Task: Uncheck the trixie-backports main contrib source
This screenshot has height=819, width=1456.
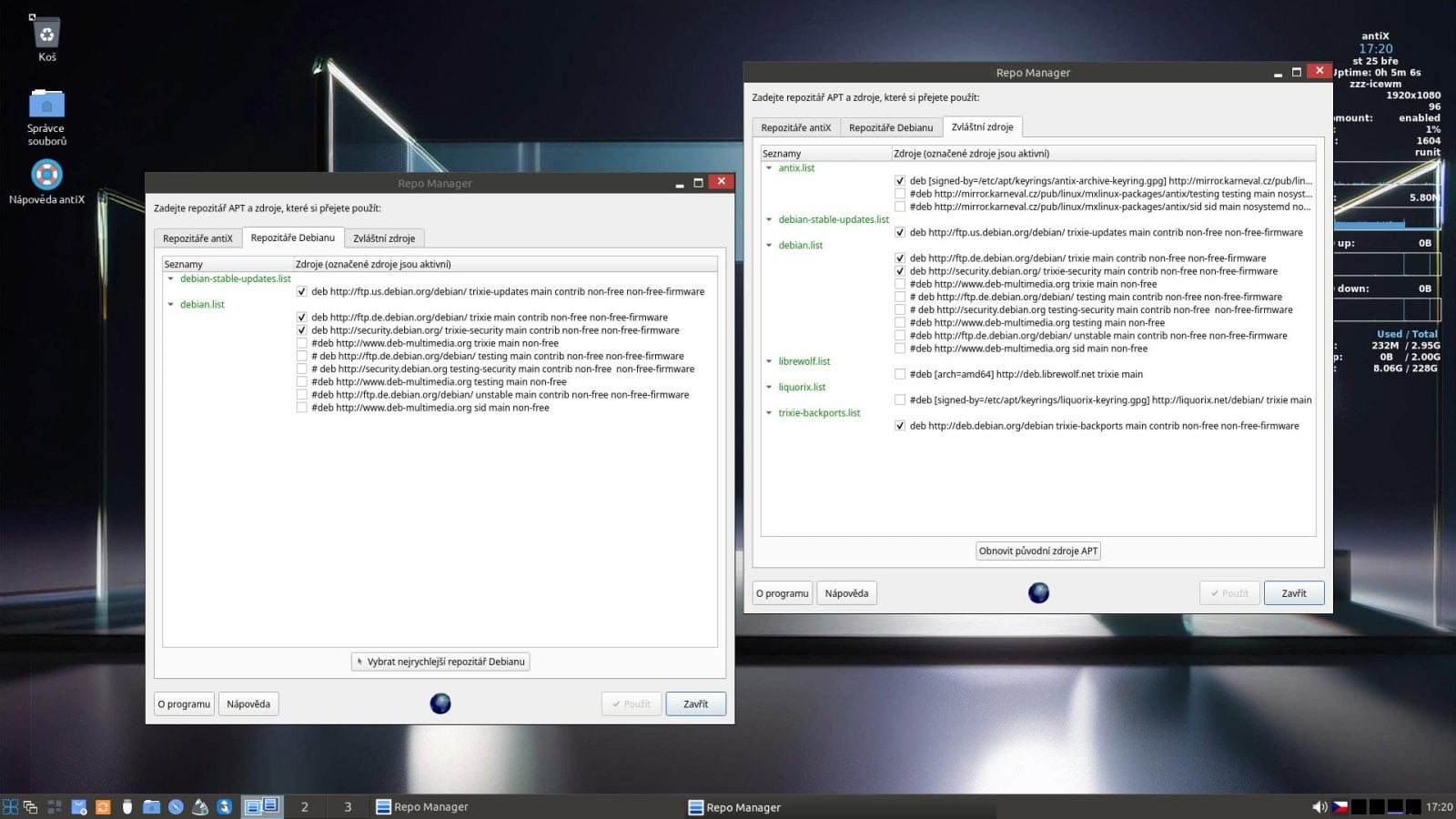Action: pyautogui.click(x=900, y=426)
